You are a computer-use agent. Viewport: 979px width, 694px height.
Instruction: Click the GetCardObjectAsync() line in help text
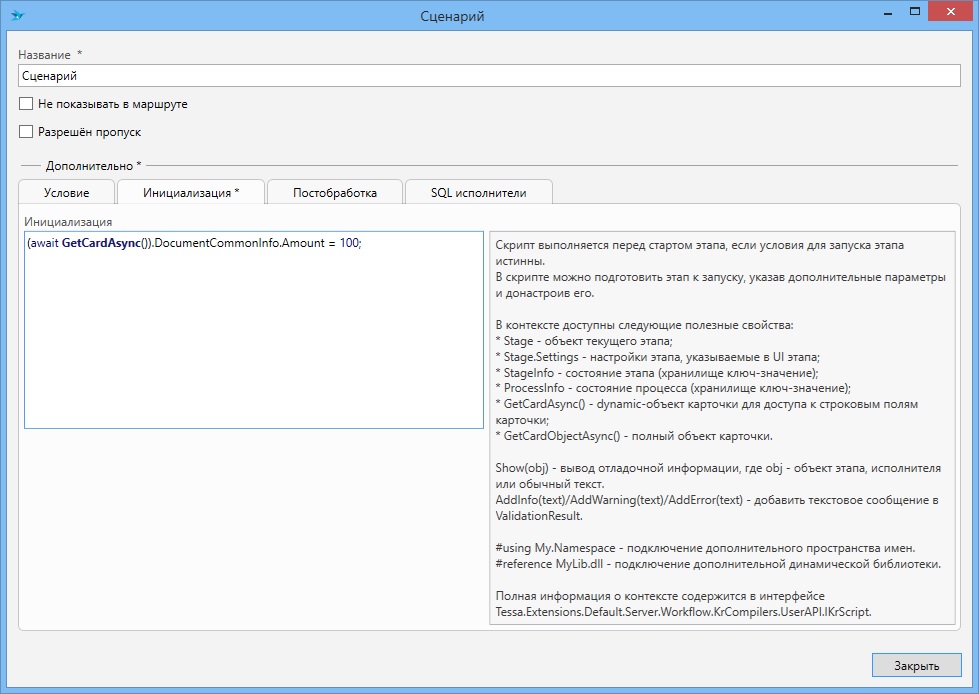click(634, 437)
